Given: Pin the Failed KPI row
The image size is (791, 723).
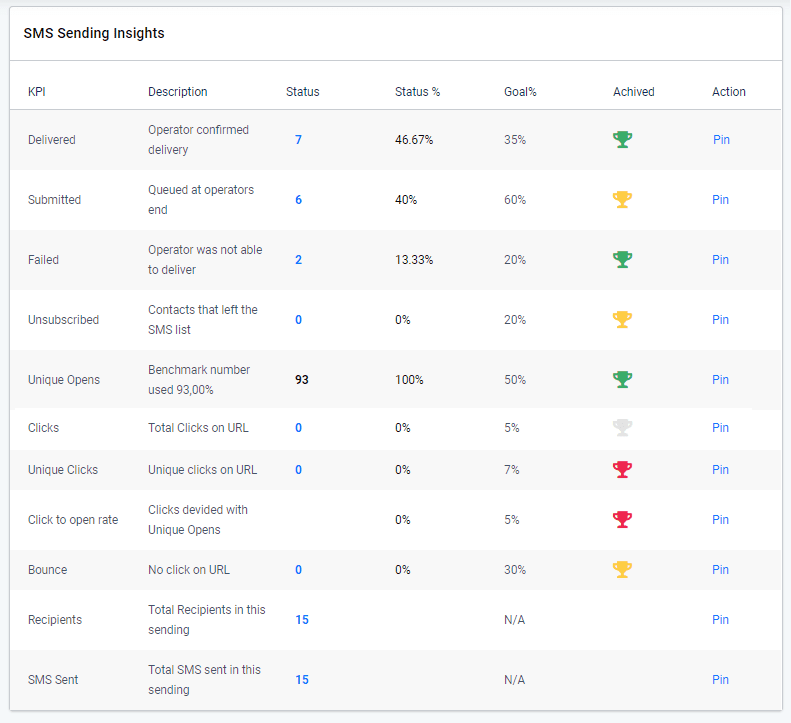Looking at the screenshot, I should tap(720, 260).
